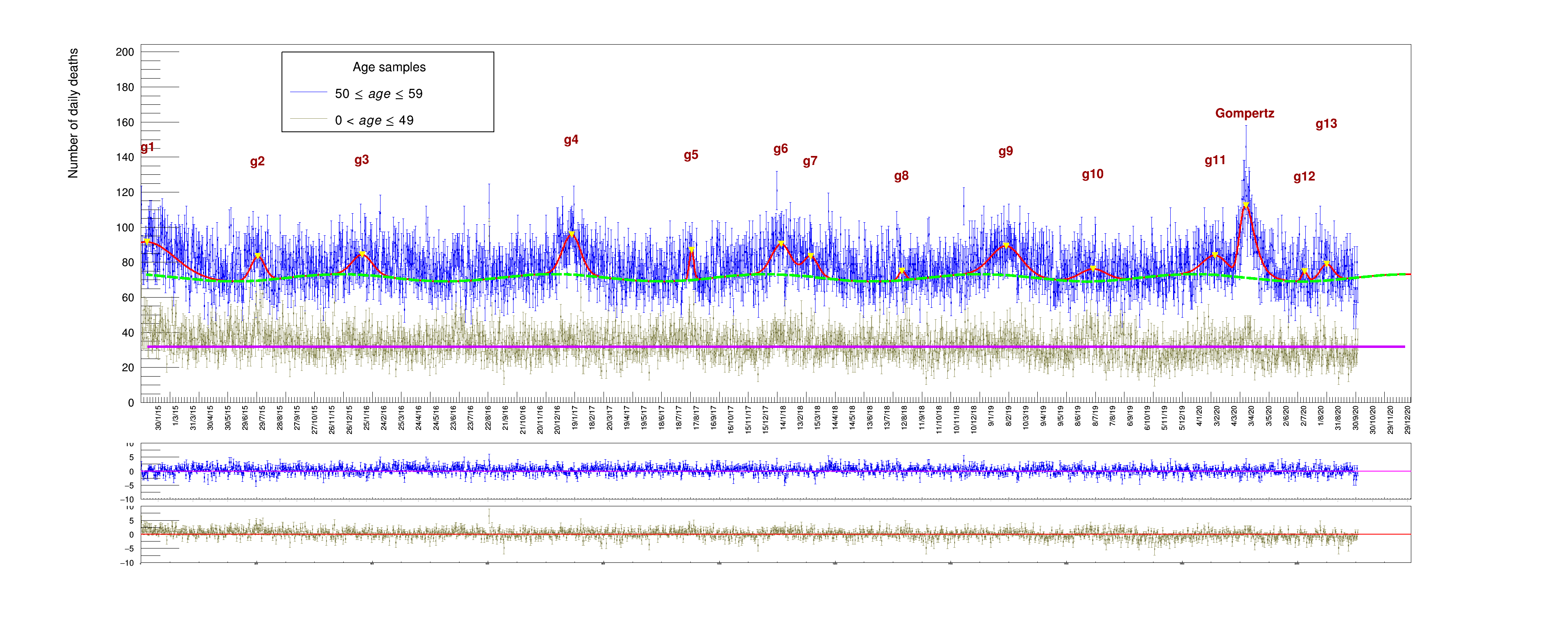Click yellow marker atop Gompertz peak

point(1246,205)
